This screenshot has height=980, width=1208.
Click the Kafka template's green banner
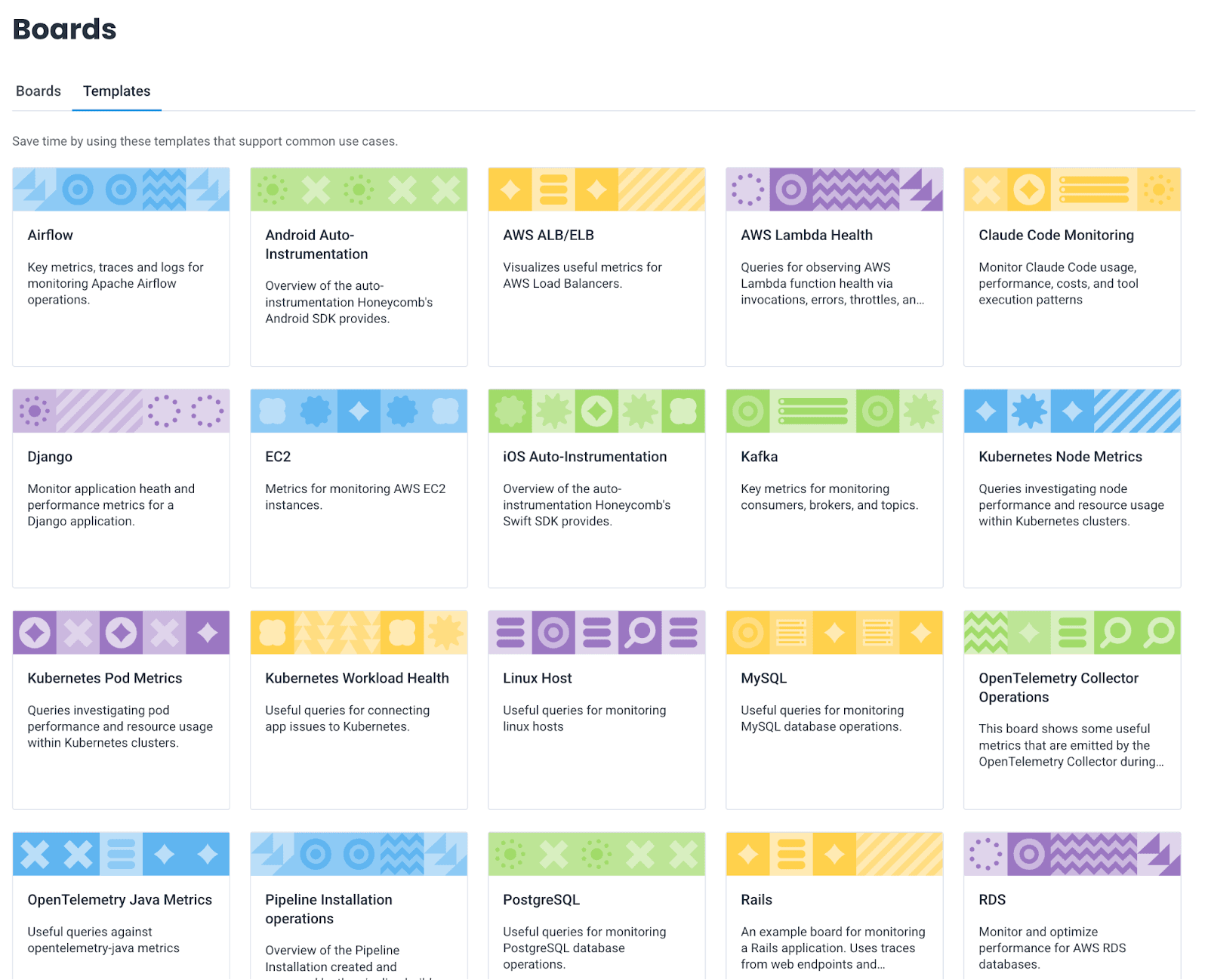coord(834,411)
